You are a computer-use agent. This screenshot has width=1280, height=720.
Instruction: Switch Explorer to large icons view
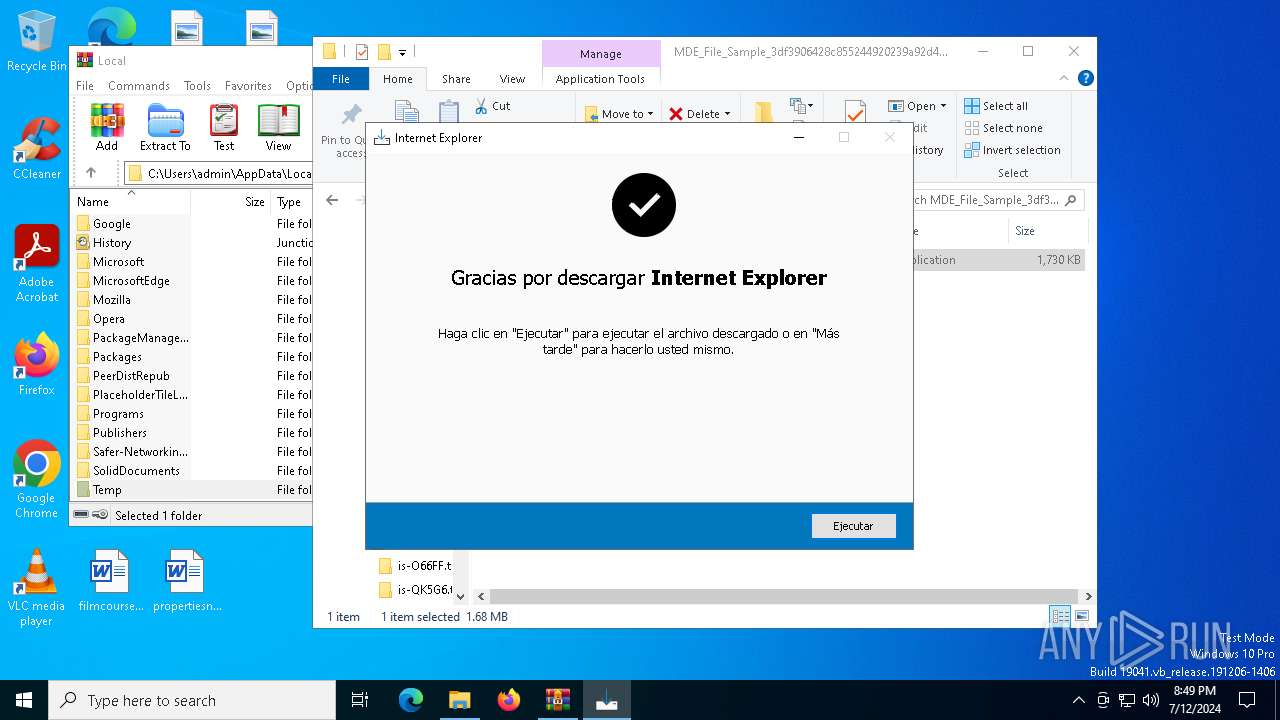1081,616
